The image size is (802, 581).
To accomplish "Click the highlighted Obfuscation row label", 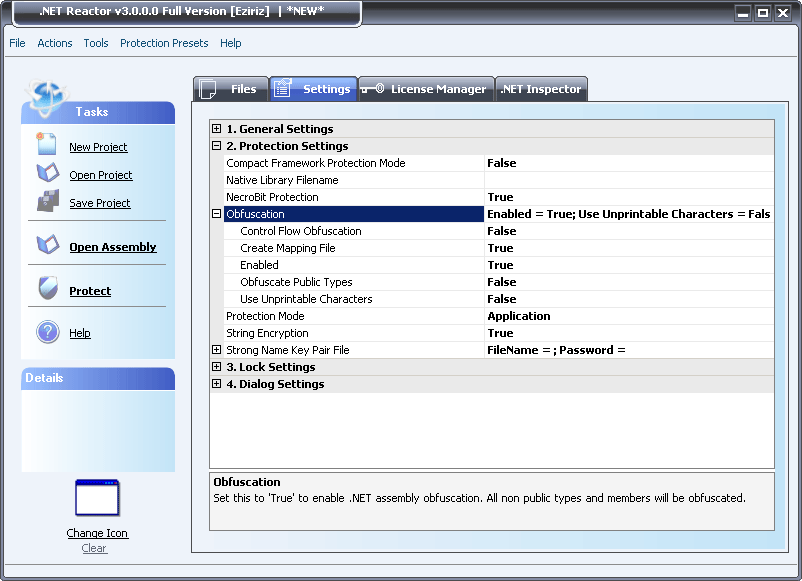I will tap(354, 214).
